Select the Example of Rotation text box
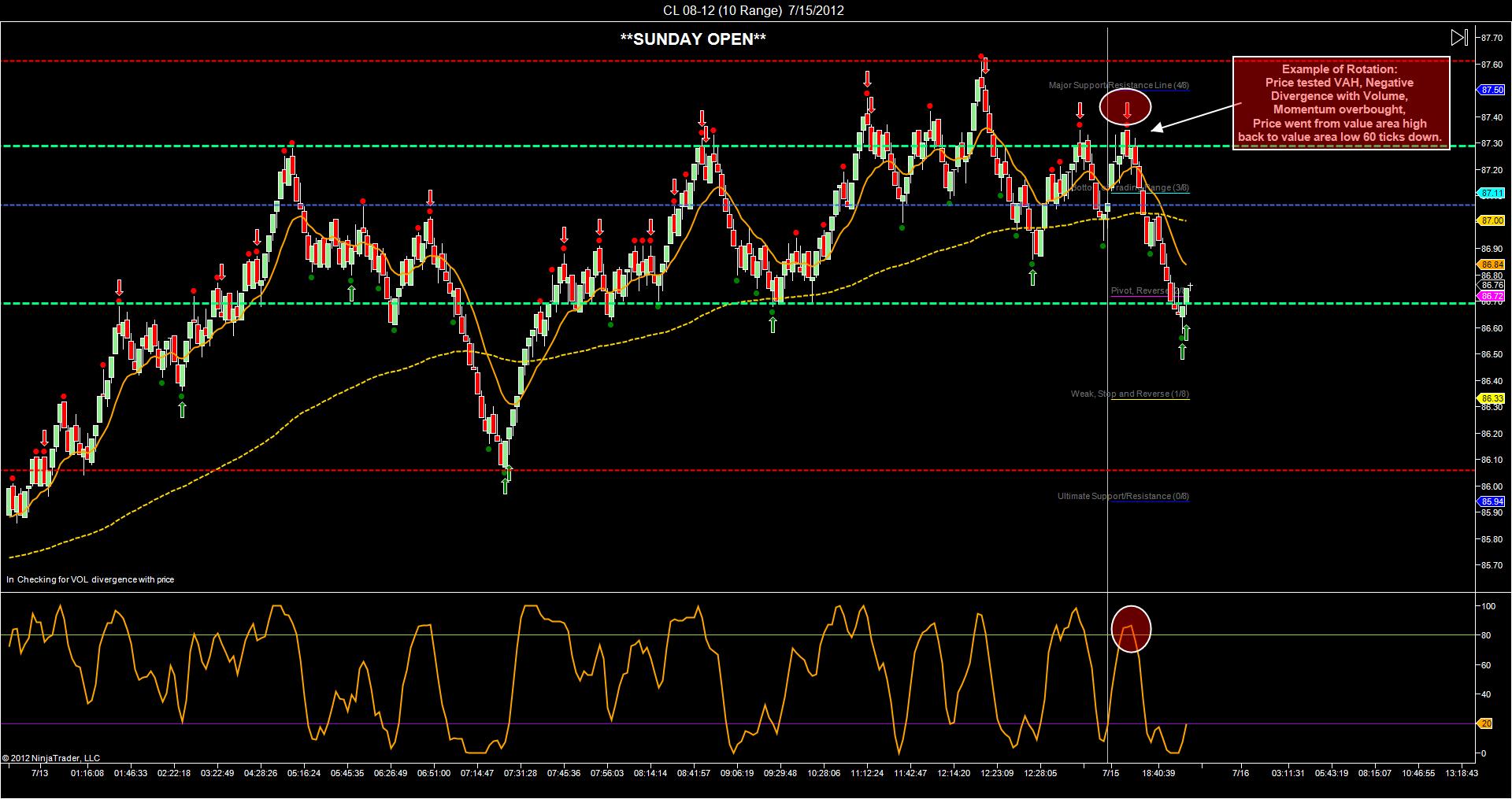This screenshot has height=799, width=1512. (1340, 102)
